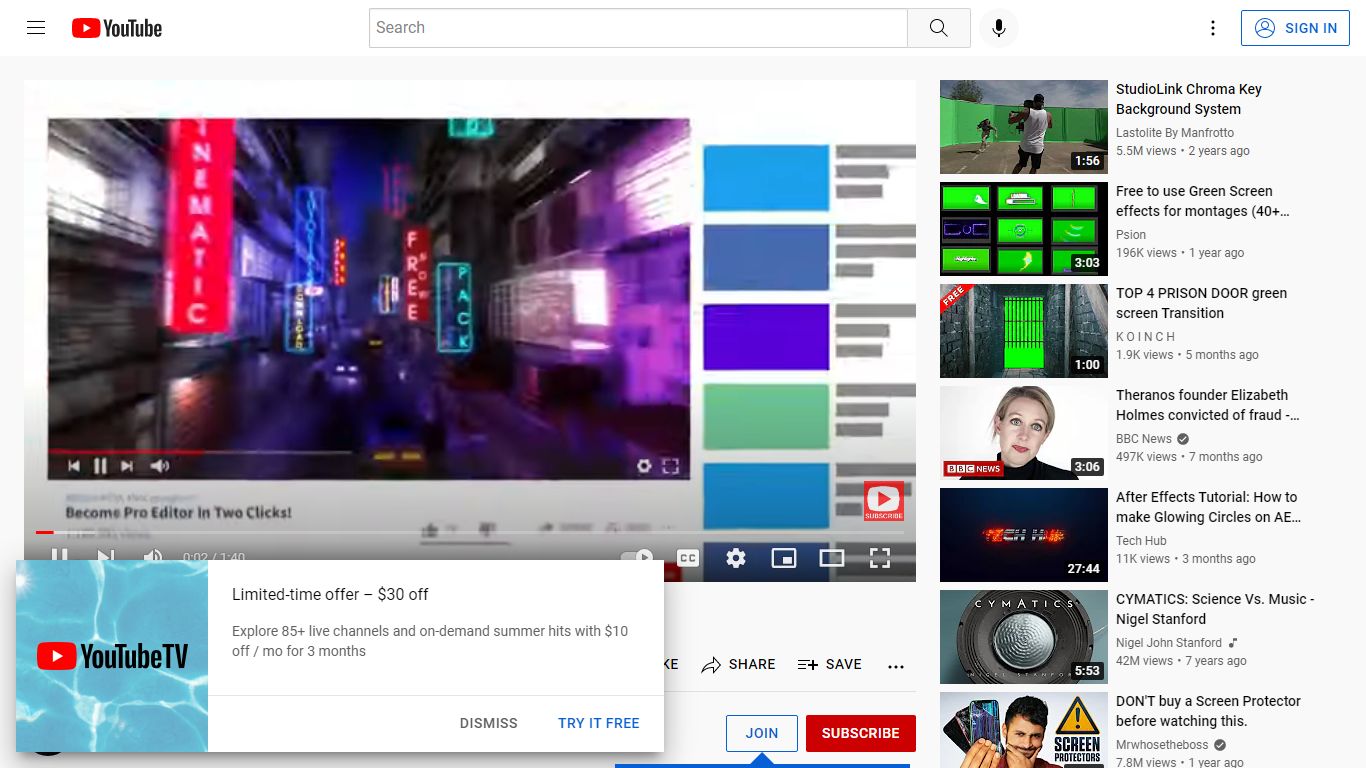
Task: Mute the player volume
Action: tap(152, 556)
